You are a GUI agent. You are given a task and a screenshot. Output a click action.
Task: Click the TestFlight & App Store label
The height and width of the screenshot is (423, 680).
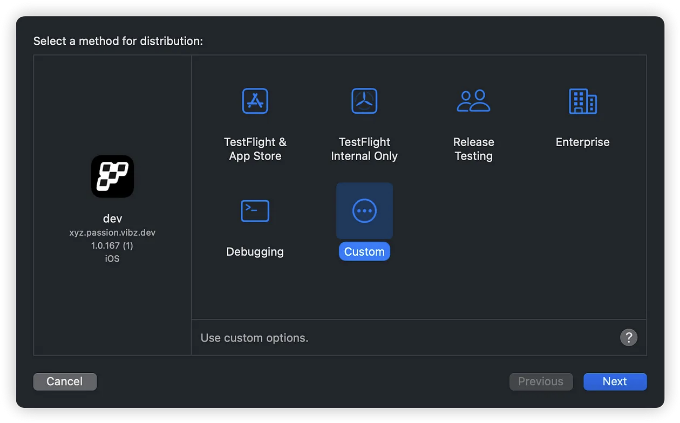pos(255,149)
